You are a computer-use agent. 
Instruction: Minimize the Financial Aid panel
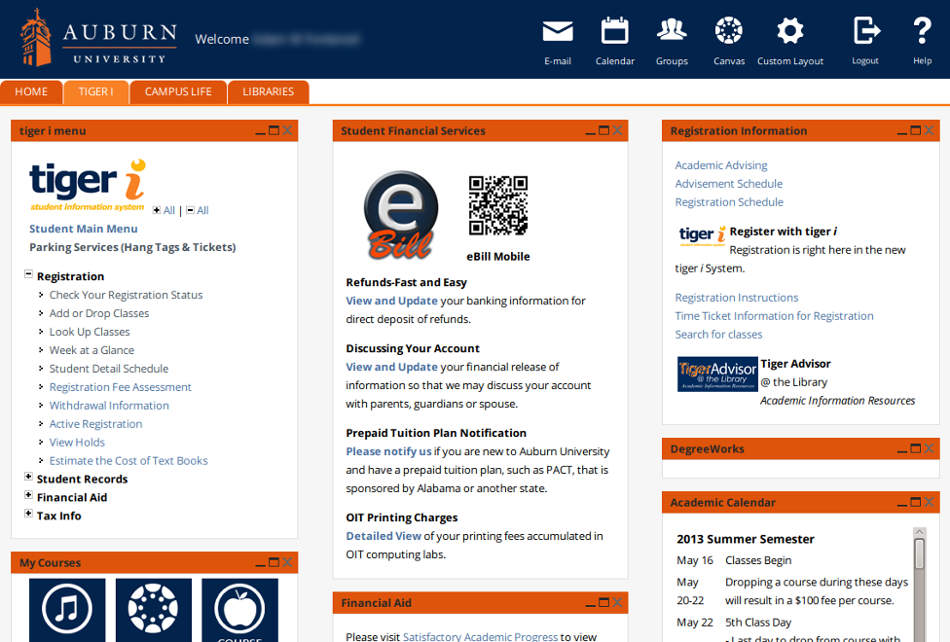(x=590, y=603)
